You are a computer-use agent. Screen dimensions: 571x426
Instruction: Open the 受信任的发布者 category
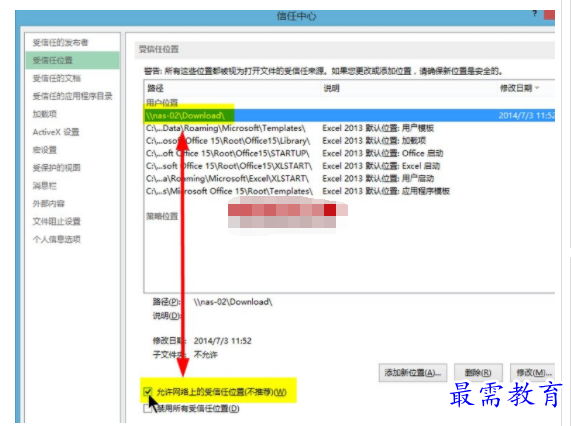[x=60, y=43]
